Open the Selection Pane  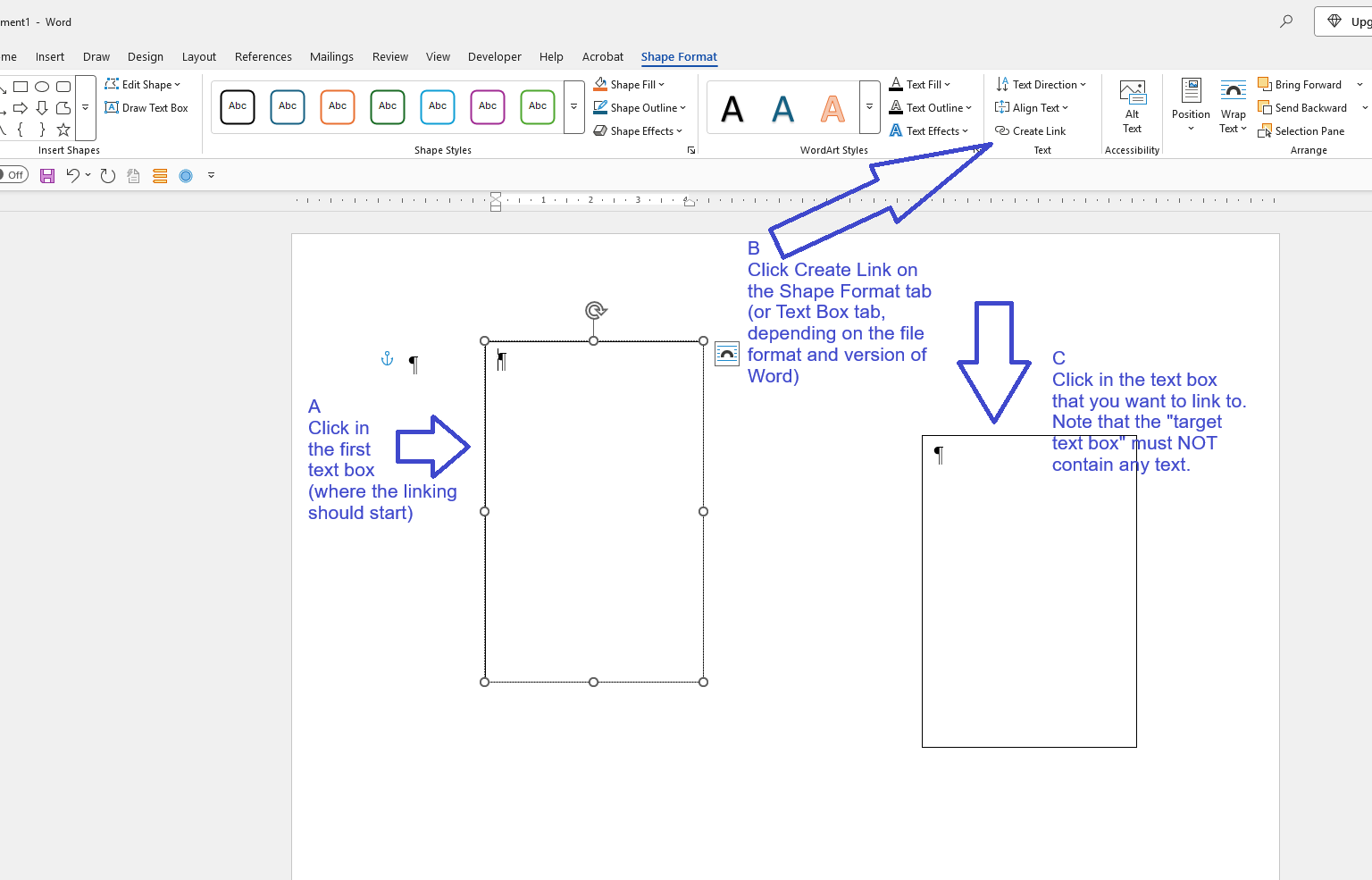[x=1301, y=131]
